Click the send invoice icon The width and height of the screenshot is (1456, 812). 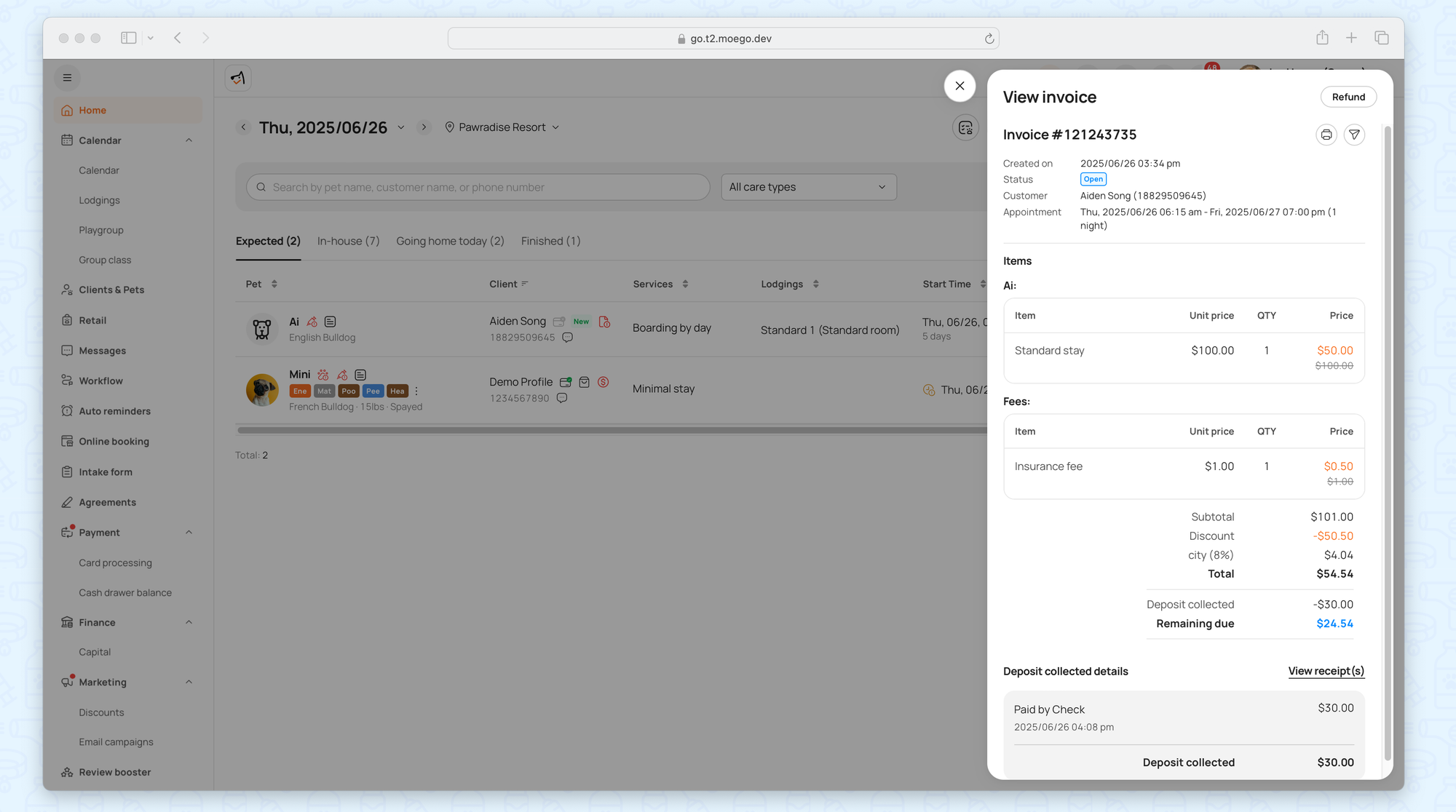[1354, 135]
